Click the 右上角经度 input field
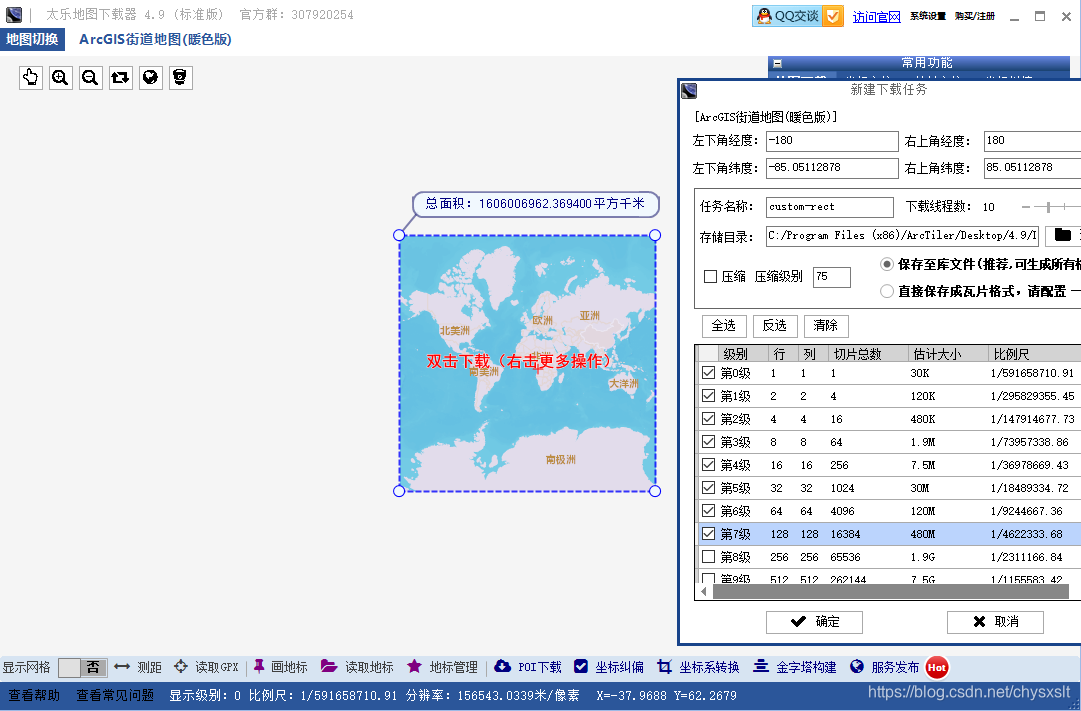Image resolution: width=1081 pixels, height=711 pixels. point(1032,141)
